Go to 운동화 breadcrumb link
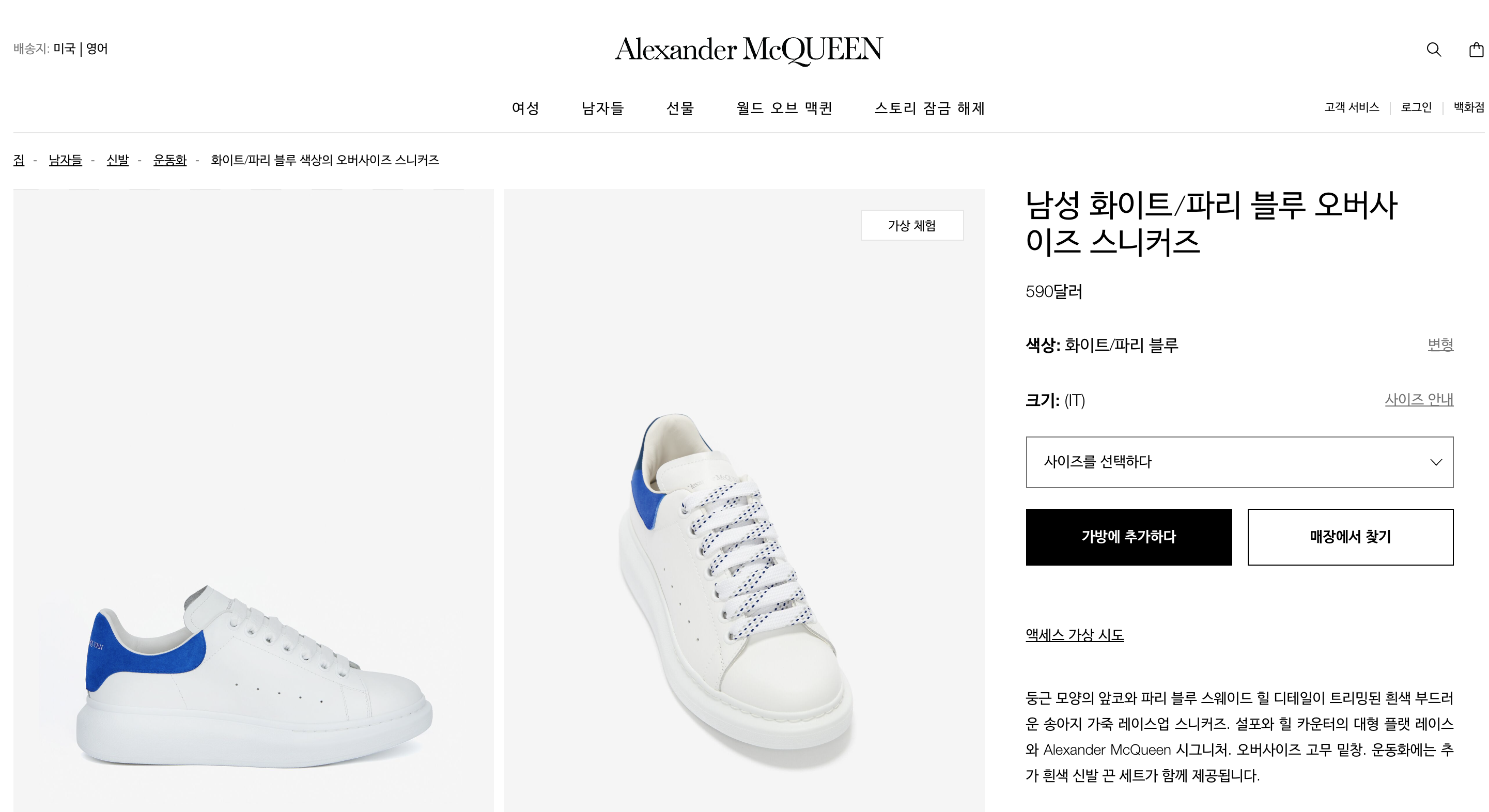The image size is (1489, 812). pyautogui.click(x=169, y=160)
